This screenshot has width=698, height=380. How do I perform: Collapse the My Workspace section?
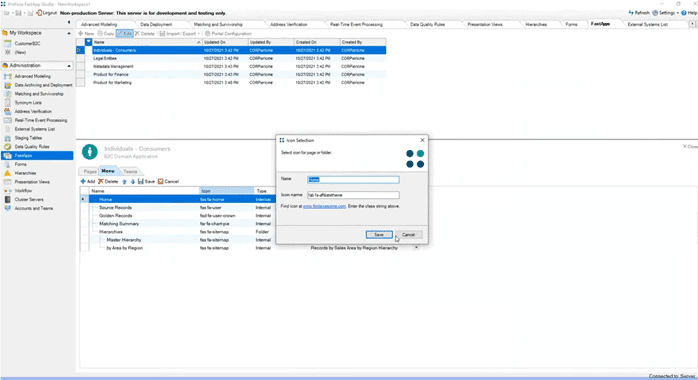[x=69, y=33]
